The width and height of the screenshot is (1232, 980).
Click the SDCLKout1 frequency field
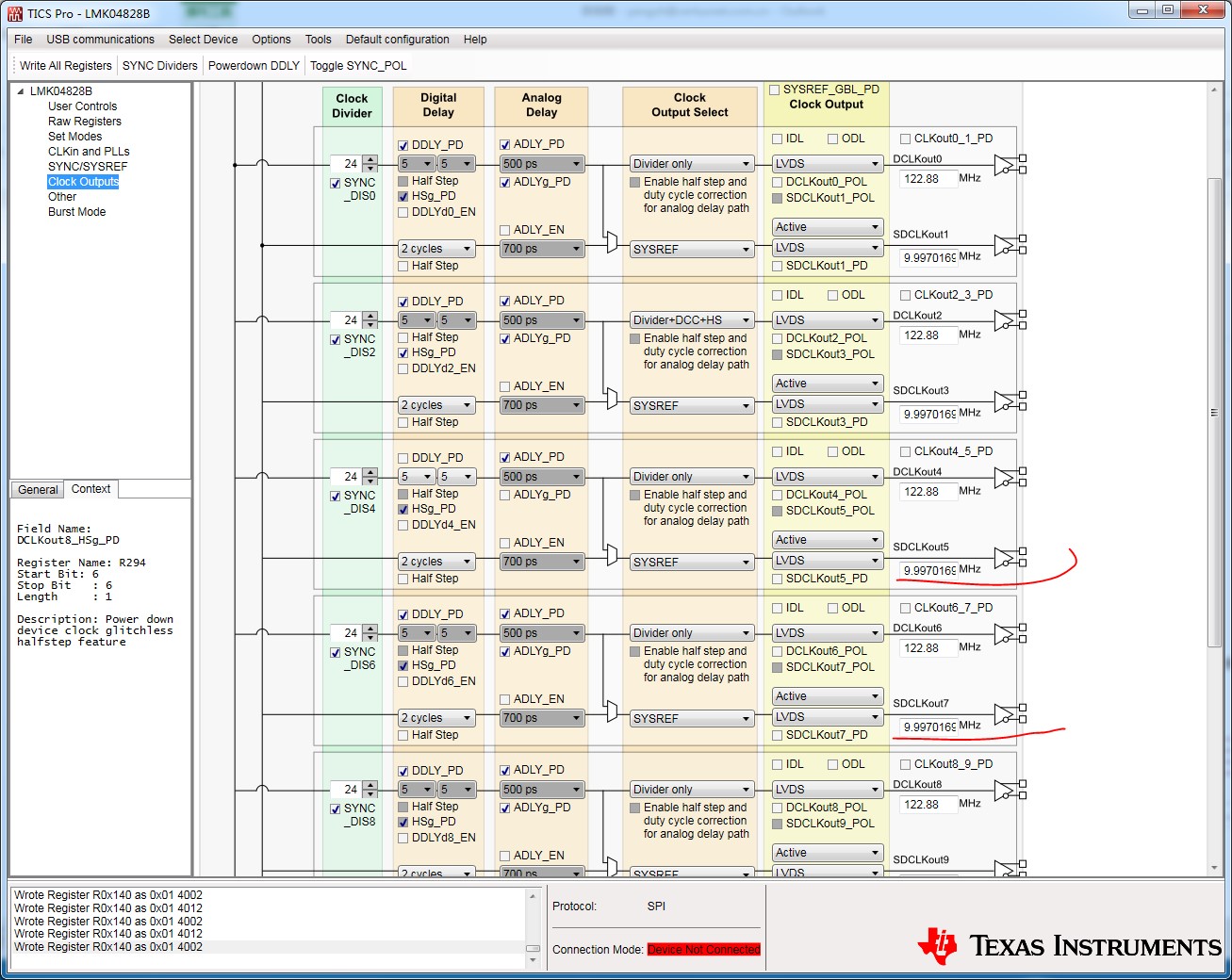(928, 258)
